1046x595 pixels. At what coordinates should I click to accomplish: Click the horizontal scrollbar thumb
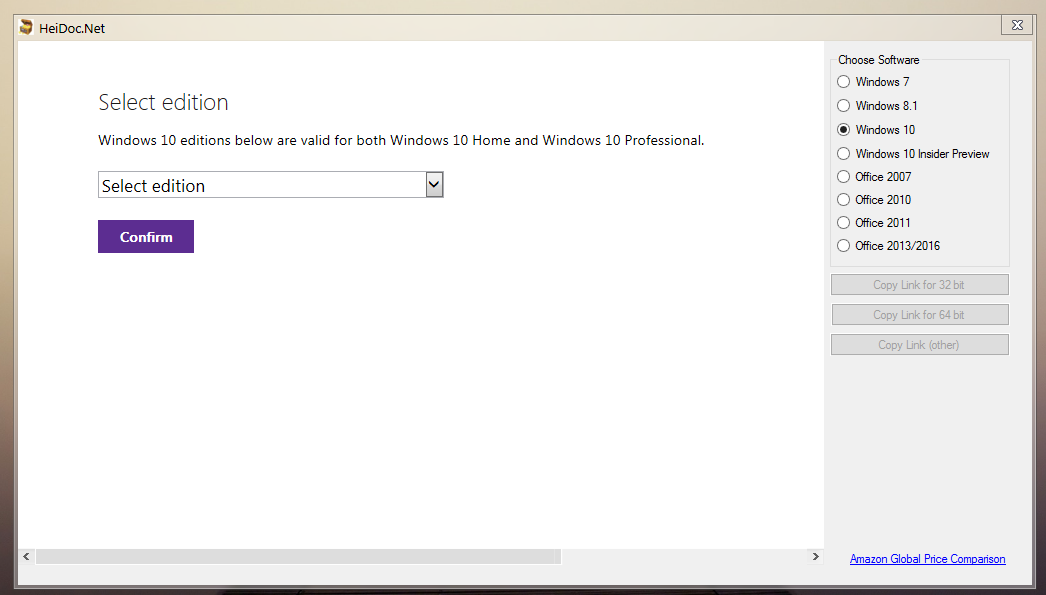tap(298, 556)
